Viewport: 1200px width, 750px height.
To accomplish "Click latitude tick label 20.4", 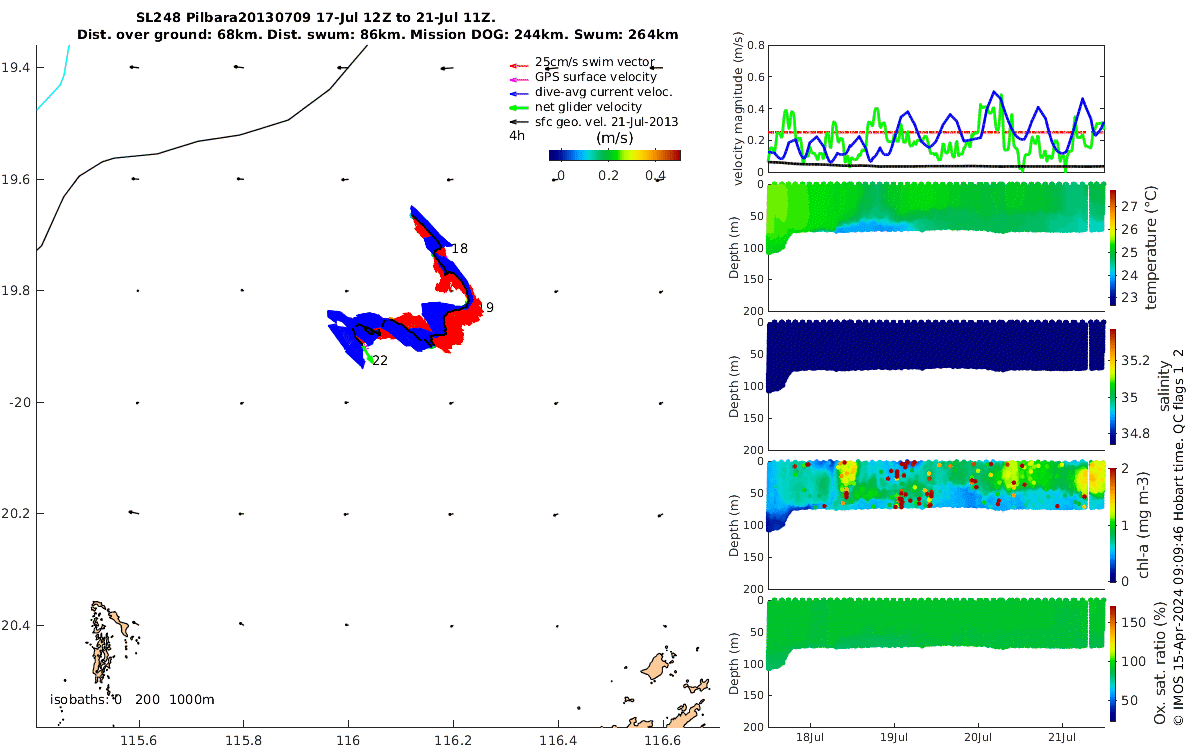I will pos(17,625).
